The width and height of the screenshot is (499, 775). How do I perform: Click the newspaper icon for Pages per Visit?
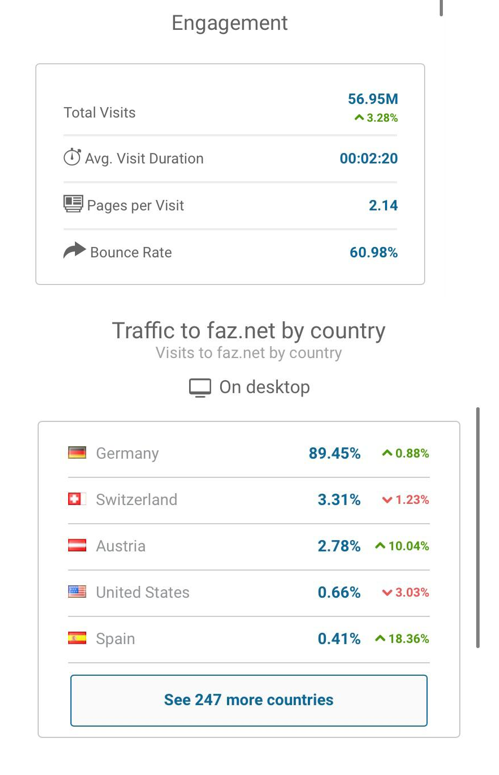tap(73, 204)
